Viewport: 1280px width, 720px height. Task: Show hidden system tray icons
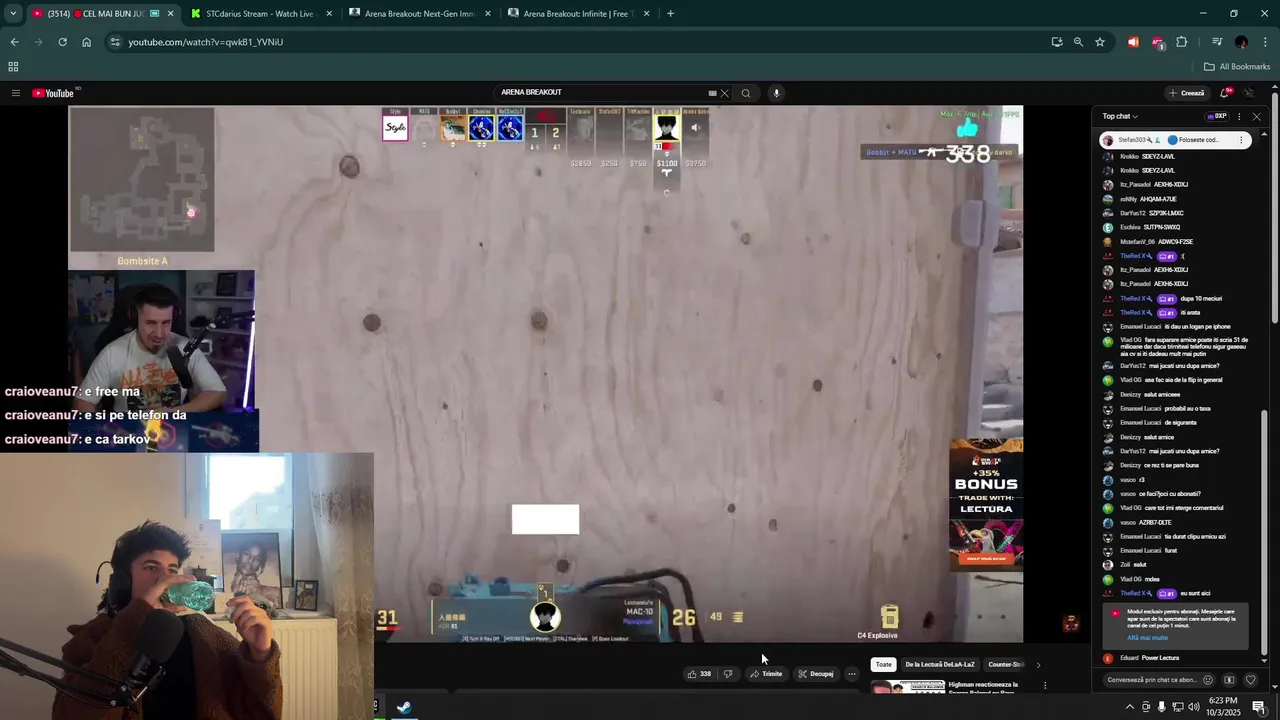coord(1130,707)
